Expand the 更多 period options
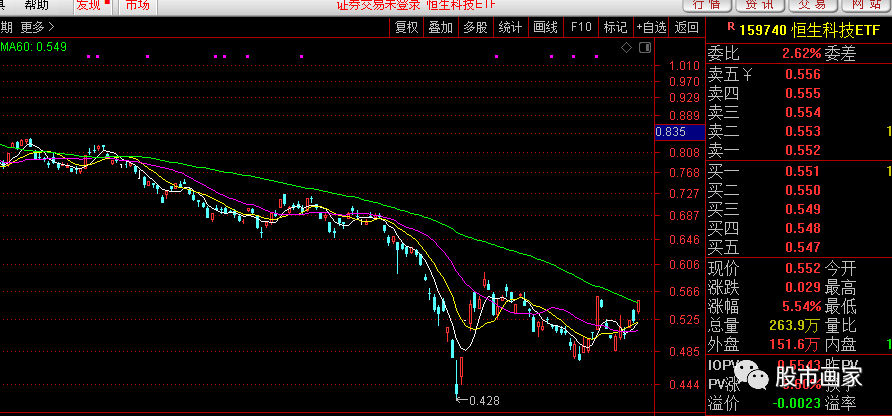 pos(38,26)
